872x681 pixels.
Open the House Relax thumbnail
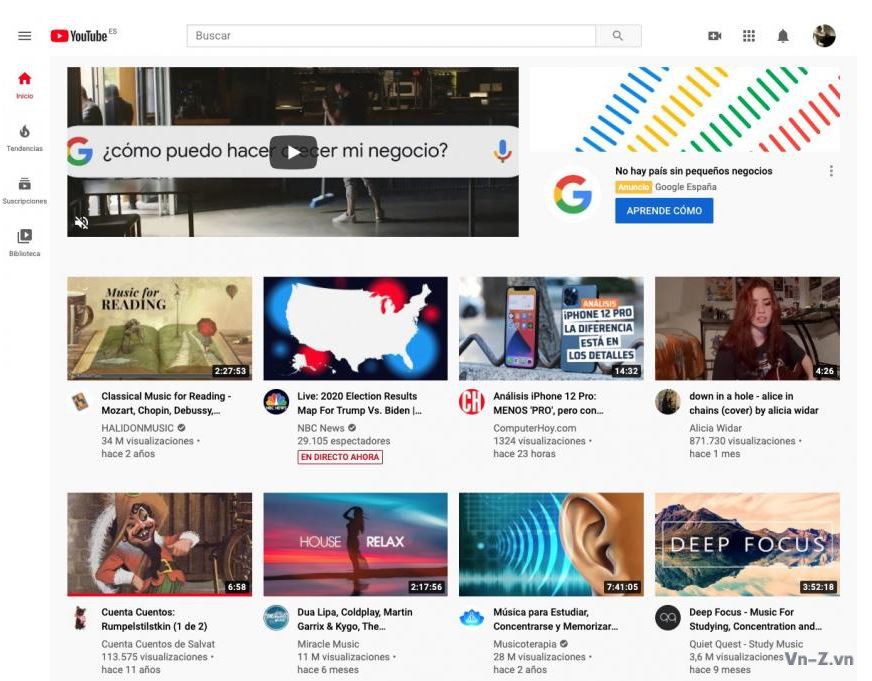coord(355,544)
